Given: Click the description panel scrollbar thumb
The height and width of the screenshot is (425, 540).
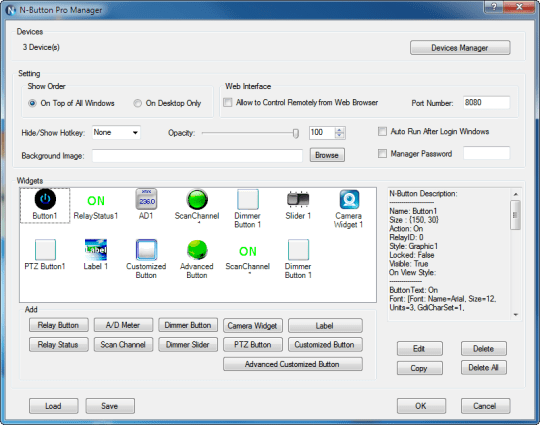Looking at the screenshot, I should click(x=515, y=215).
